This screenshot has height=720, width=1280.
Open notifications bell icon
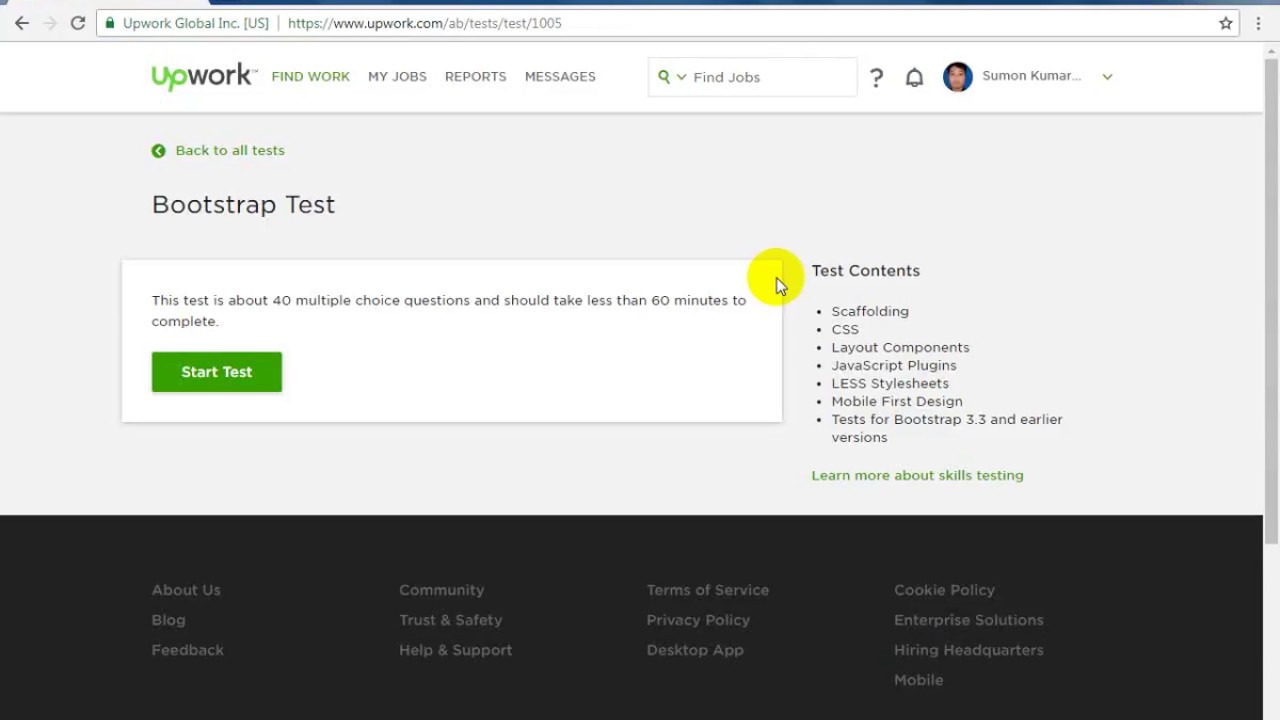click(914, 77)
